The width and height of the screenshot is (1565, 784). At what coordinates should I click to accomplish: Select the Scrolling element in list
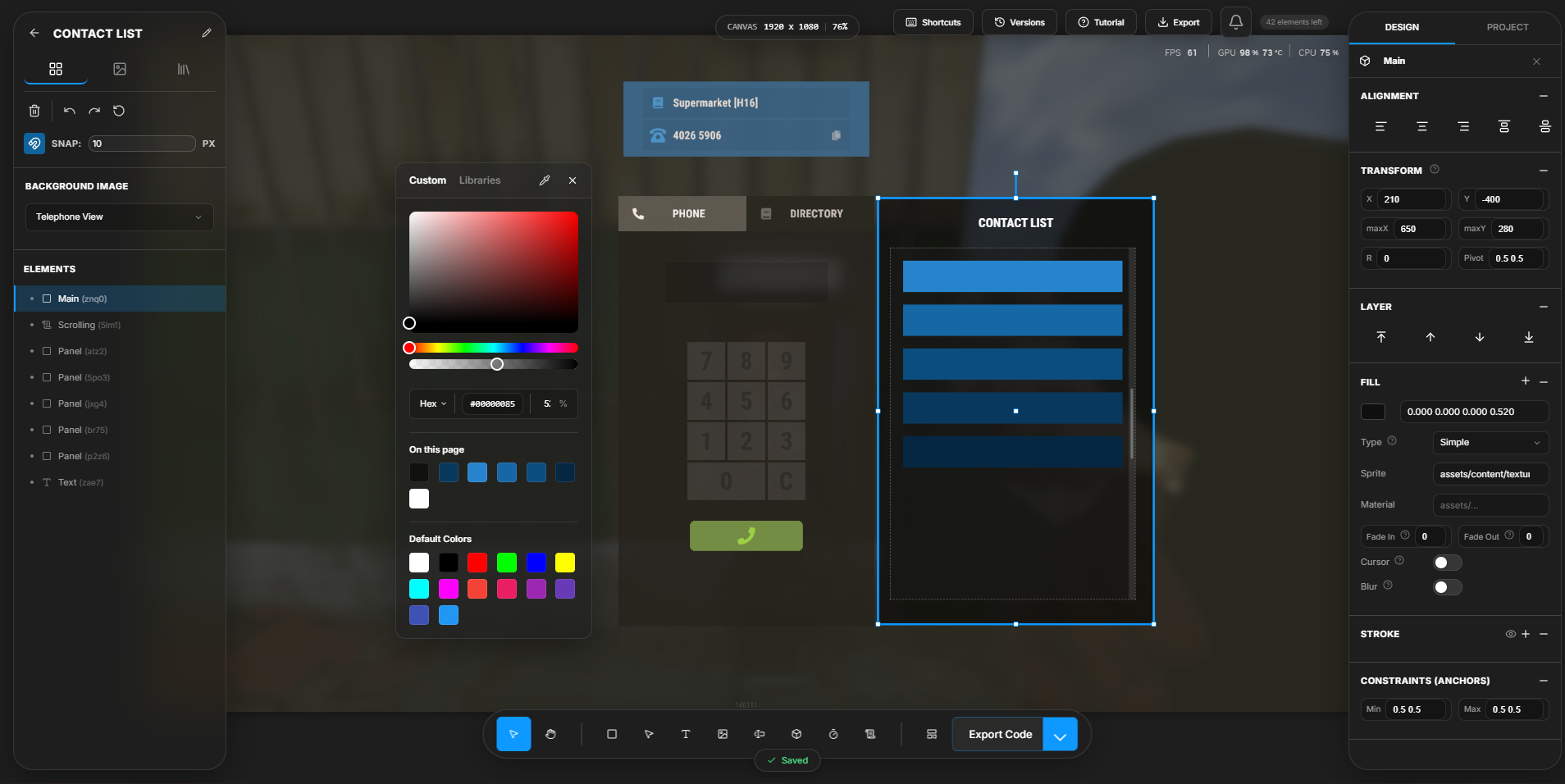pos(76,325)
